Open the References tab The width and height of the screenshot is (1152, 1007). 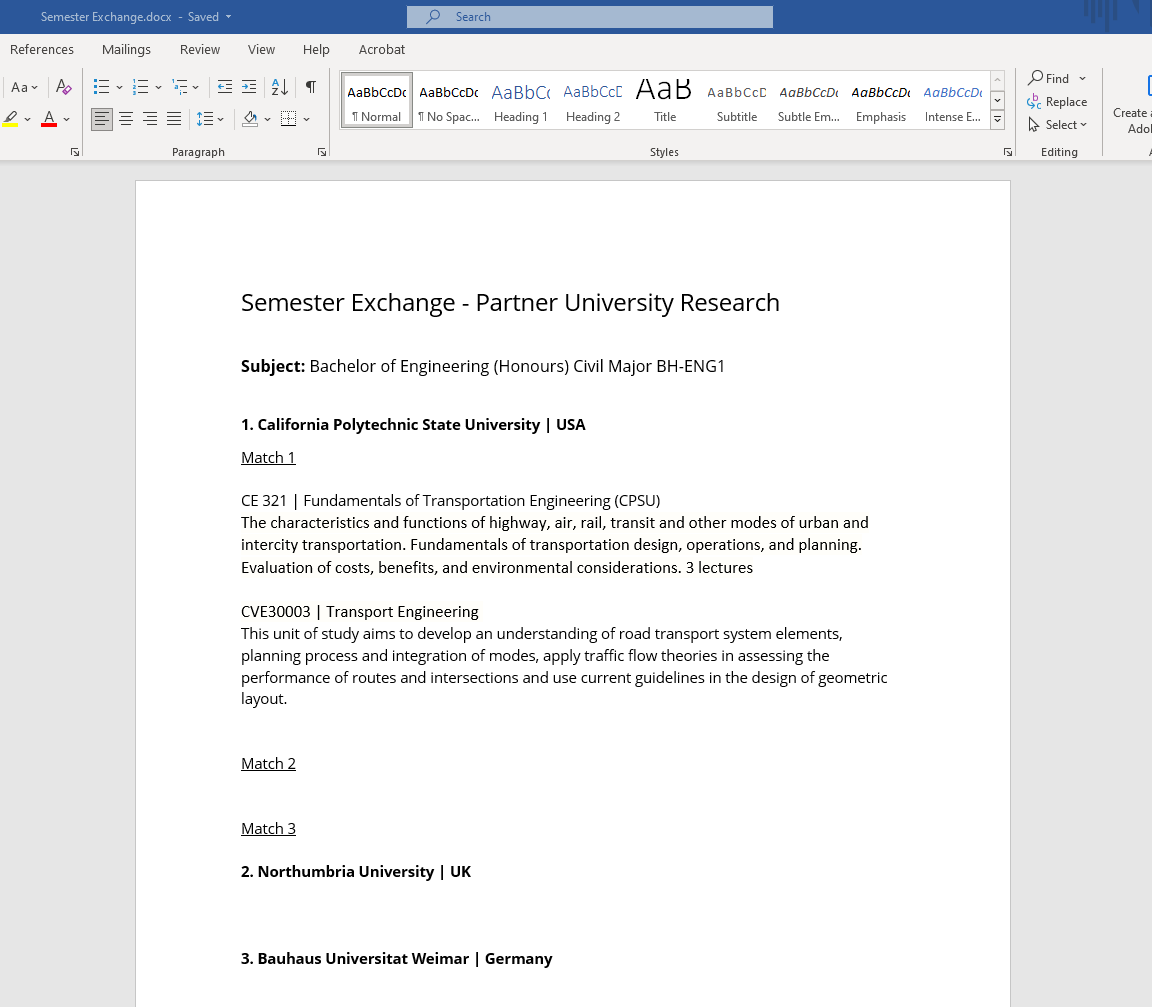(x=42, y=49)
